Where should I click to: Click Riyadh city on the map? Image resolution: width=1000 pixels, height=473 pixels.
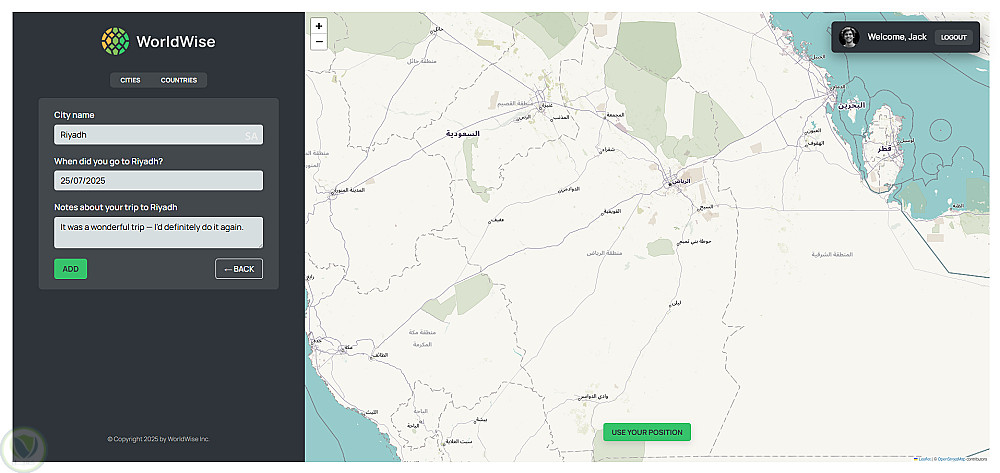coord(677,181)
